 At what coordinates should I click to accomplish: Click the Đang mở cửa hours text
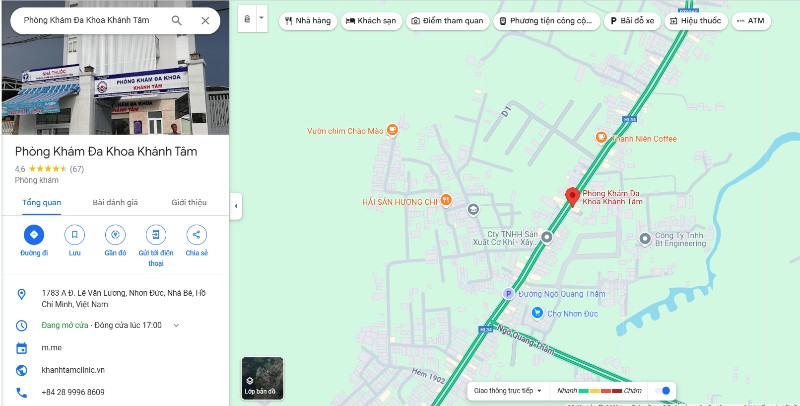coord(65,325)
